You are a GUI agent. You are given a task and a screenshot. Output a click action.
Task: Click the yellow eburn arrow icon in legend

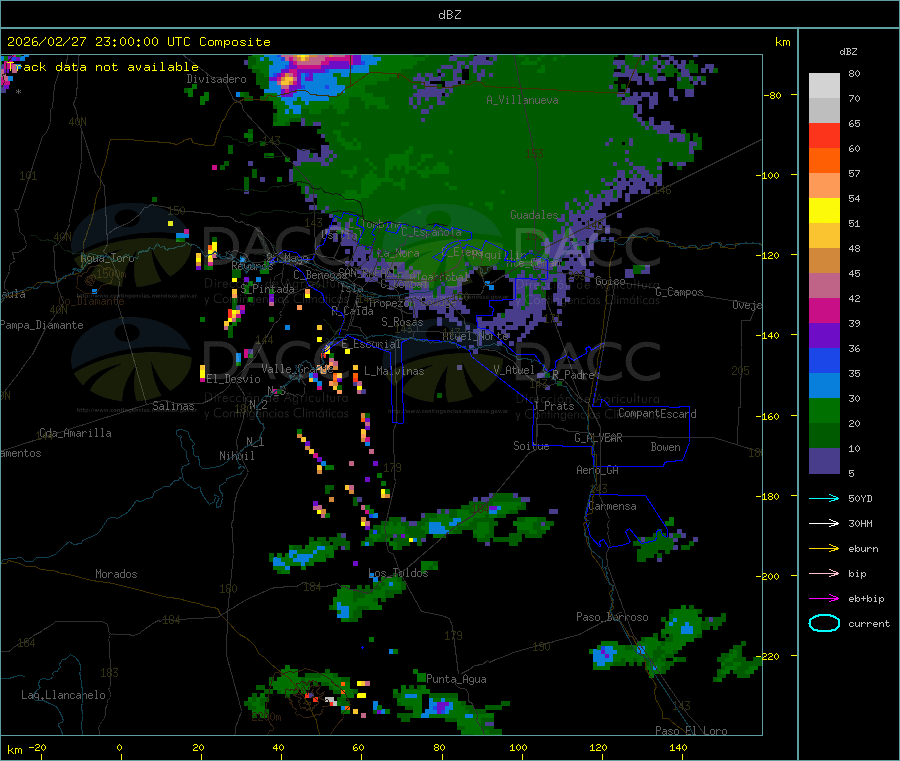[x=824, y=549]
